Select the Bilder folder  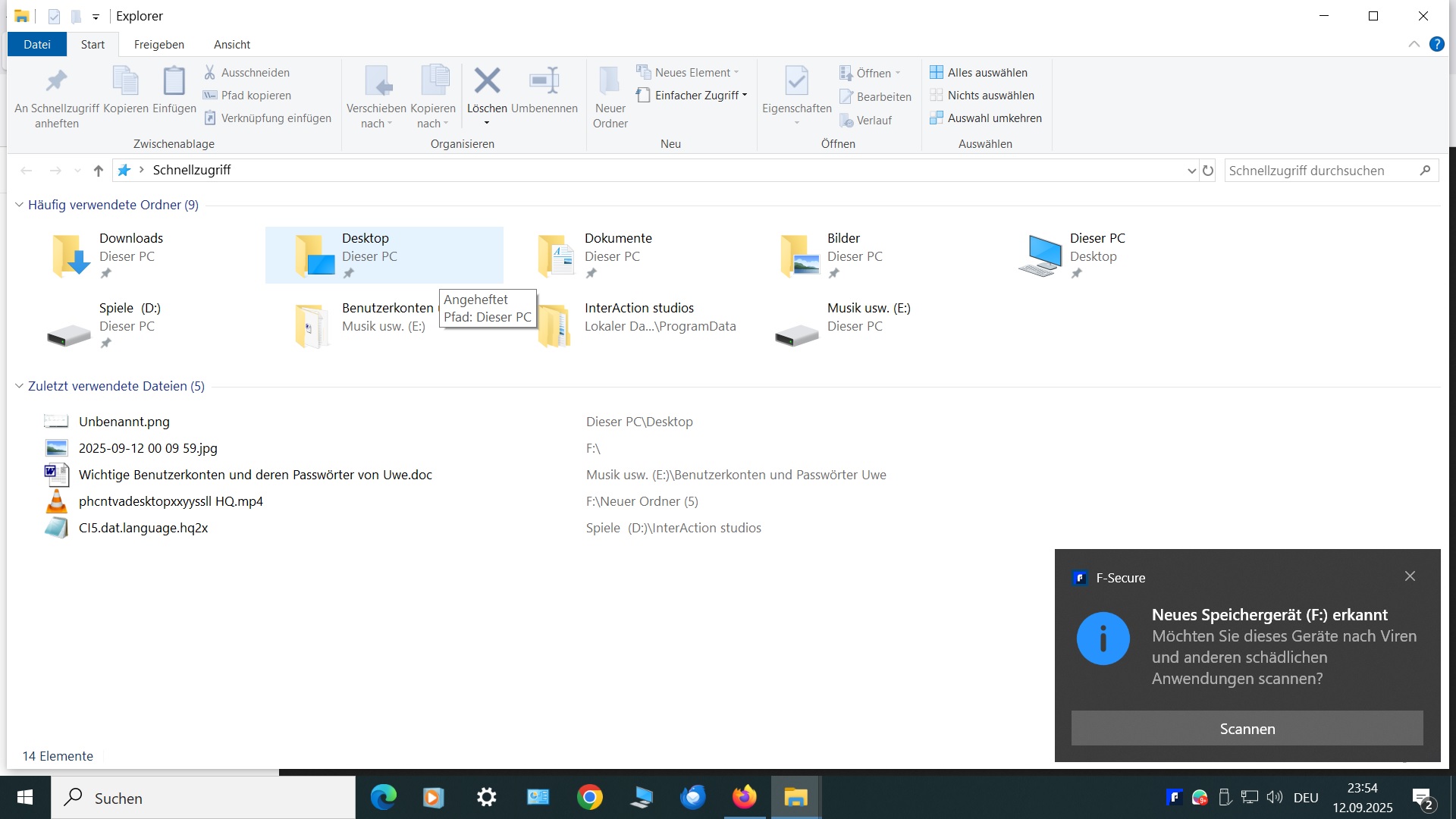click(x=869, y=255)
